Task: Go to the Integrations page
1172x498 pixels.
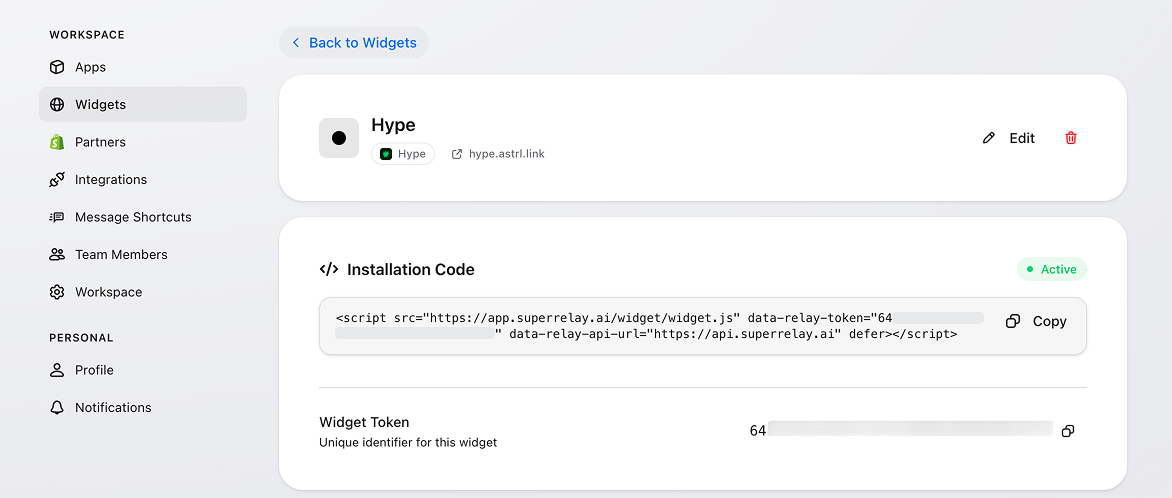Action: pos(110,180)
